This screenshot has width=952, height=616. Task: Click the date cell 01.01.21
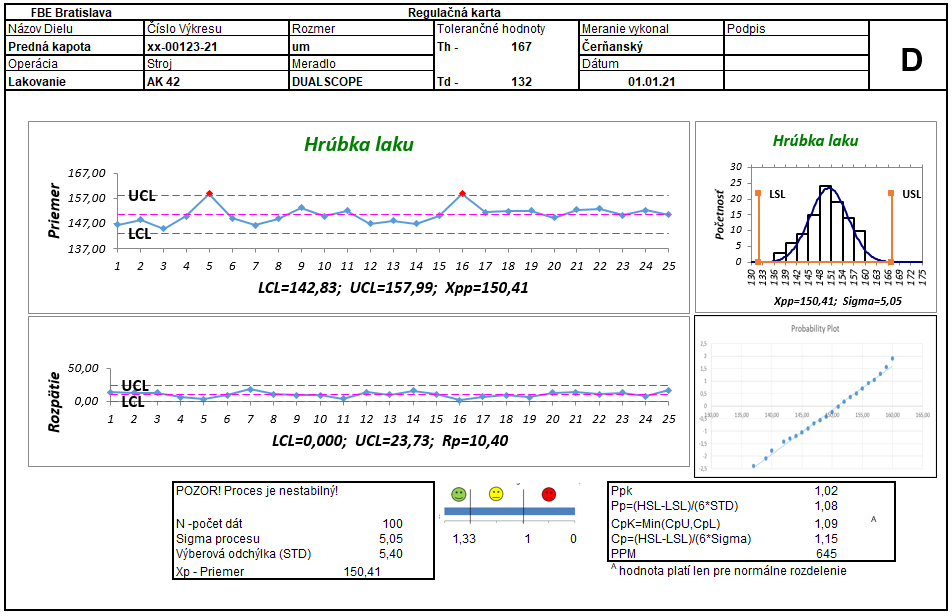[651, 82]
